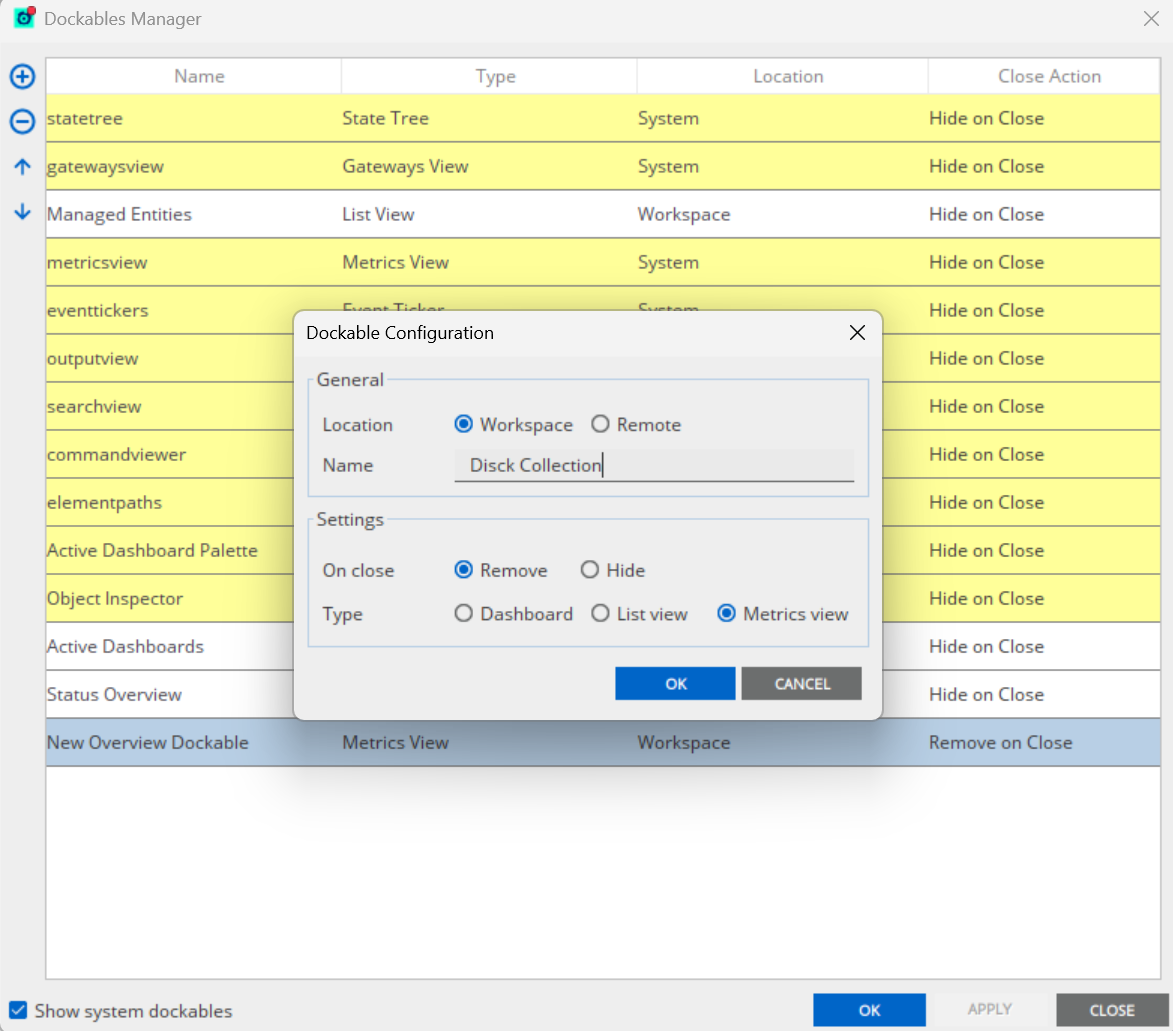The width and height of the screenshot is (1173, 1031).
Task: Select the Remote location radio button
Action: point(600,424)
